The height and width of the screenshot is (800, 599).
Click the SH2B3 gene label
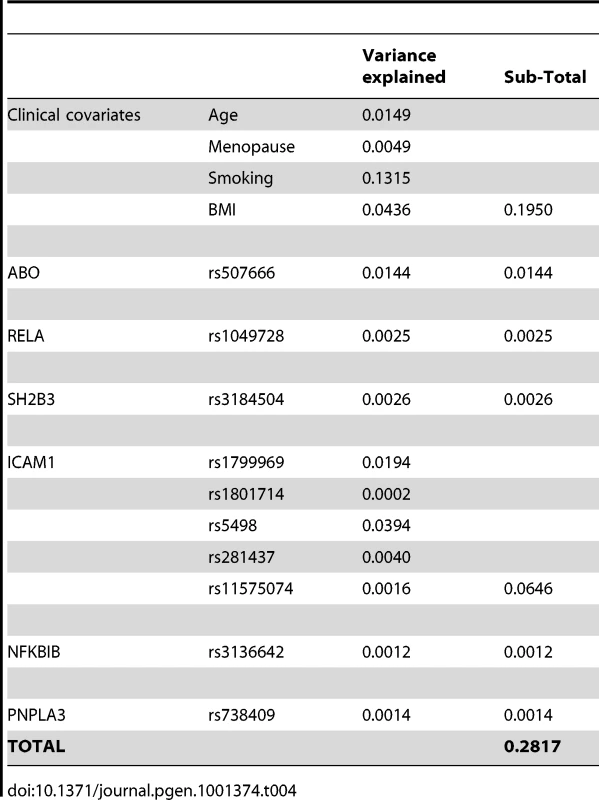tap(31, 399)
